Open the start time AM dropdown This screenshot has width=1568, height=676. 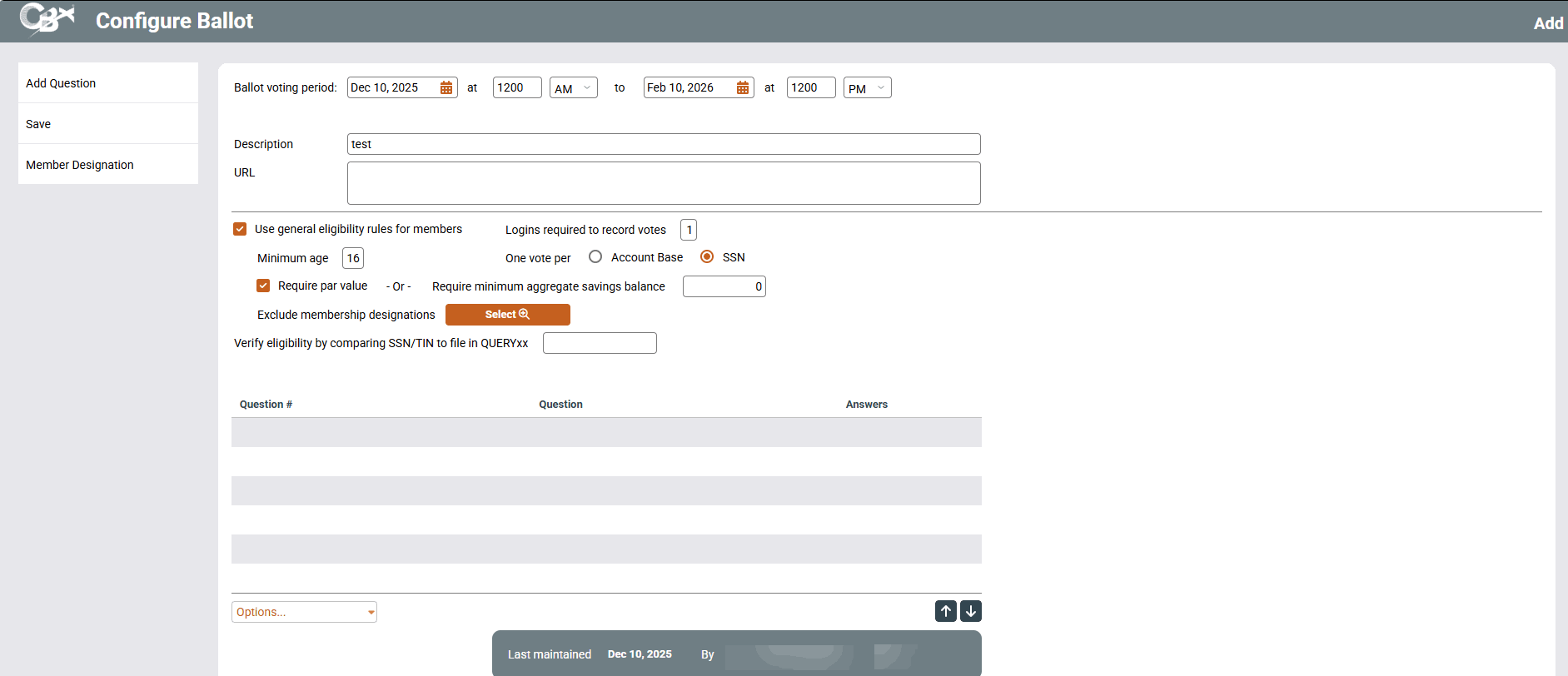click(573, 88)
